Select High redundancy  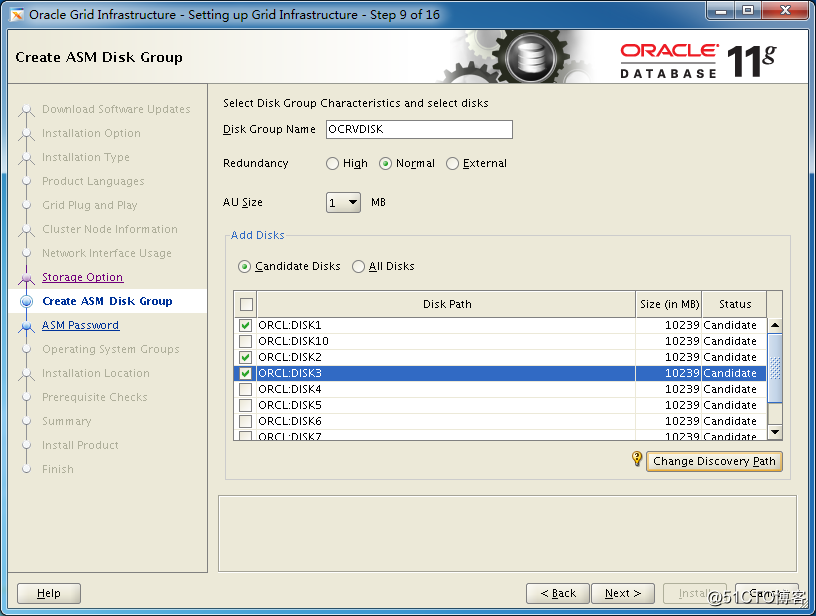tap(333, 164)
